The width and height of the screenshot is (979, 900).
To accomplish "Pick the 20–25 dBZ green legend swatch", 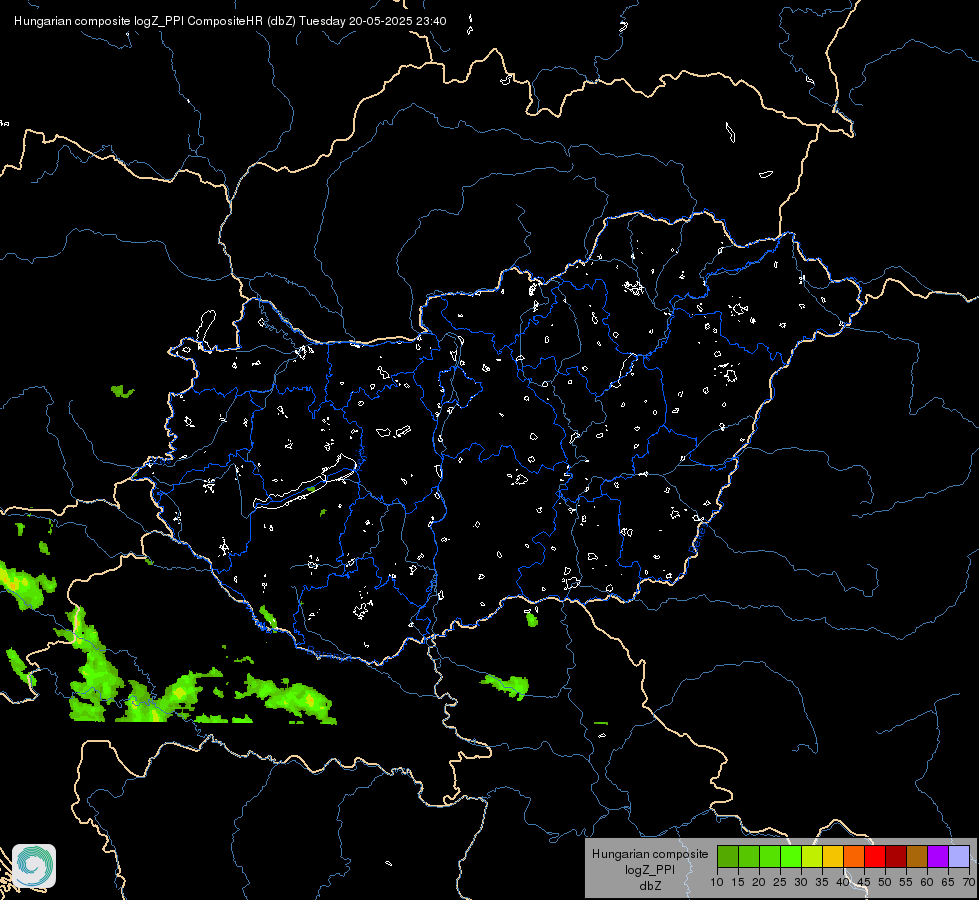I will click(770, 856).
